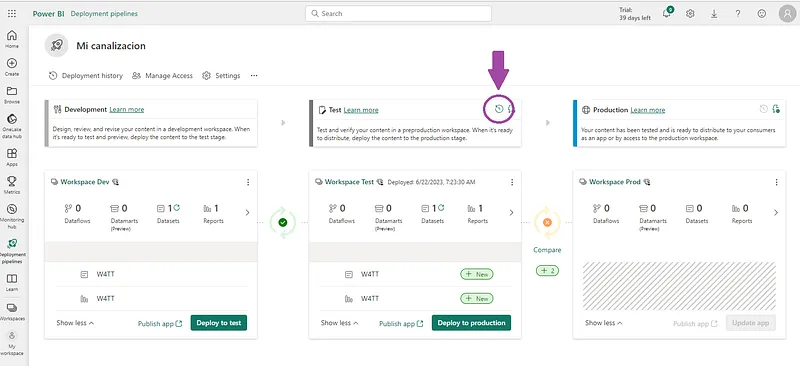The image size is (800, 366).
Task: Open Workspace Dev more options menu
Action: pos(248,182)
